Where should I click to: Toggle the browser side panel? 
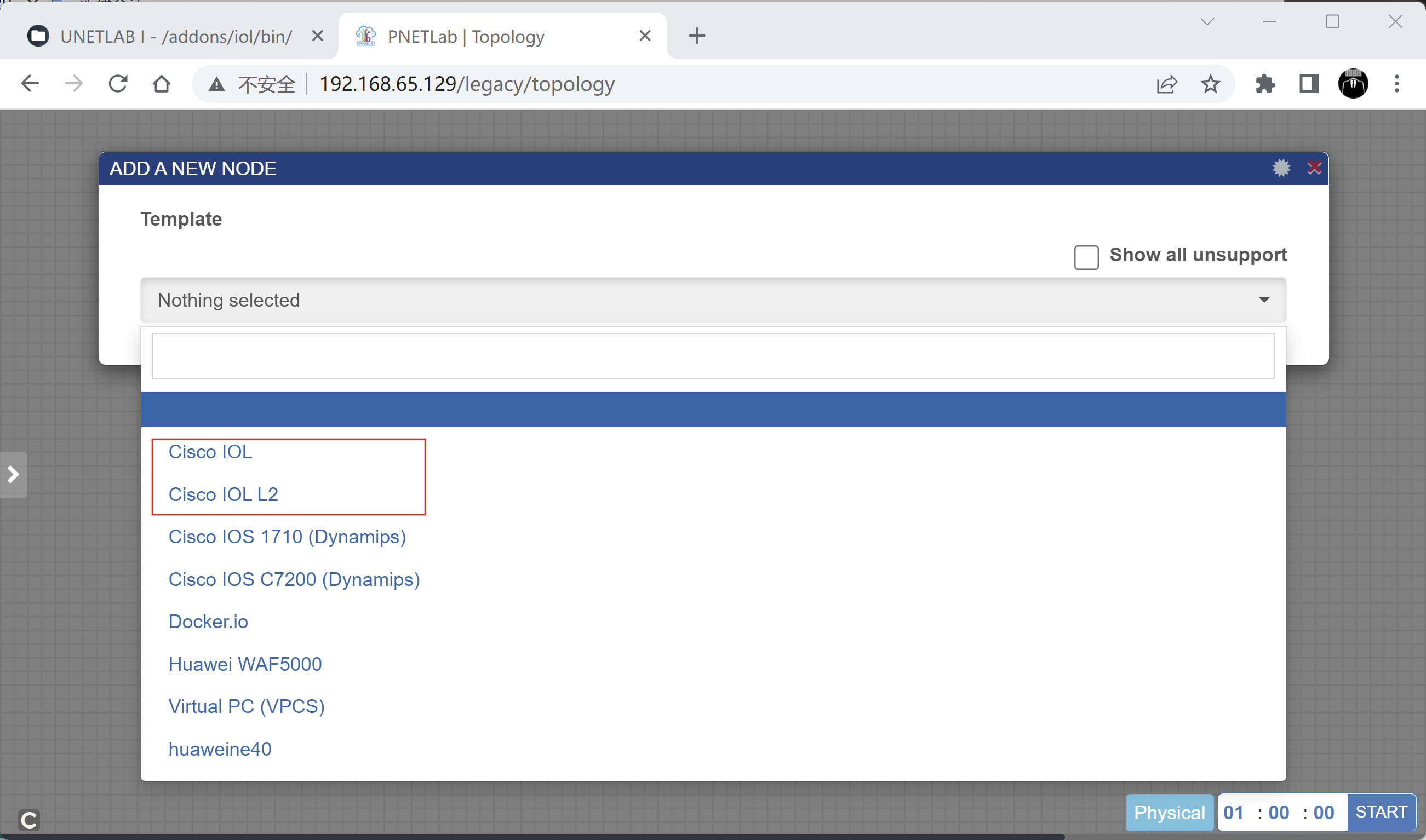[x=1309, y=84]
